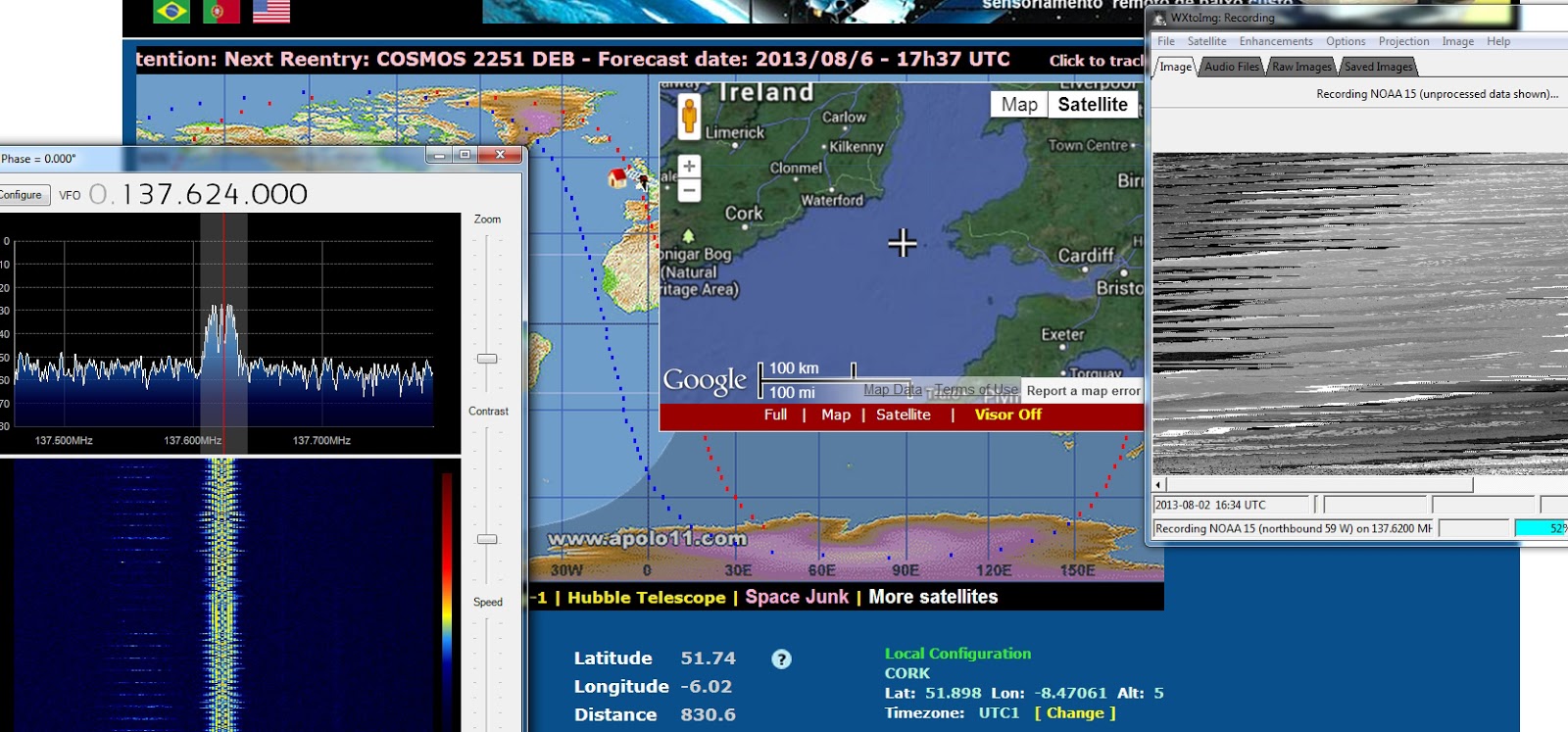Switch to the Saved Images tab
This screenshot has width=1568, height=732.
point(1378,67)
